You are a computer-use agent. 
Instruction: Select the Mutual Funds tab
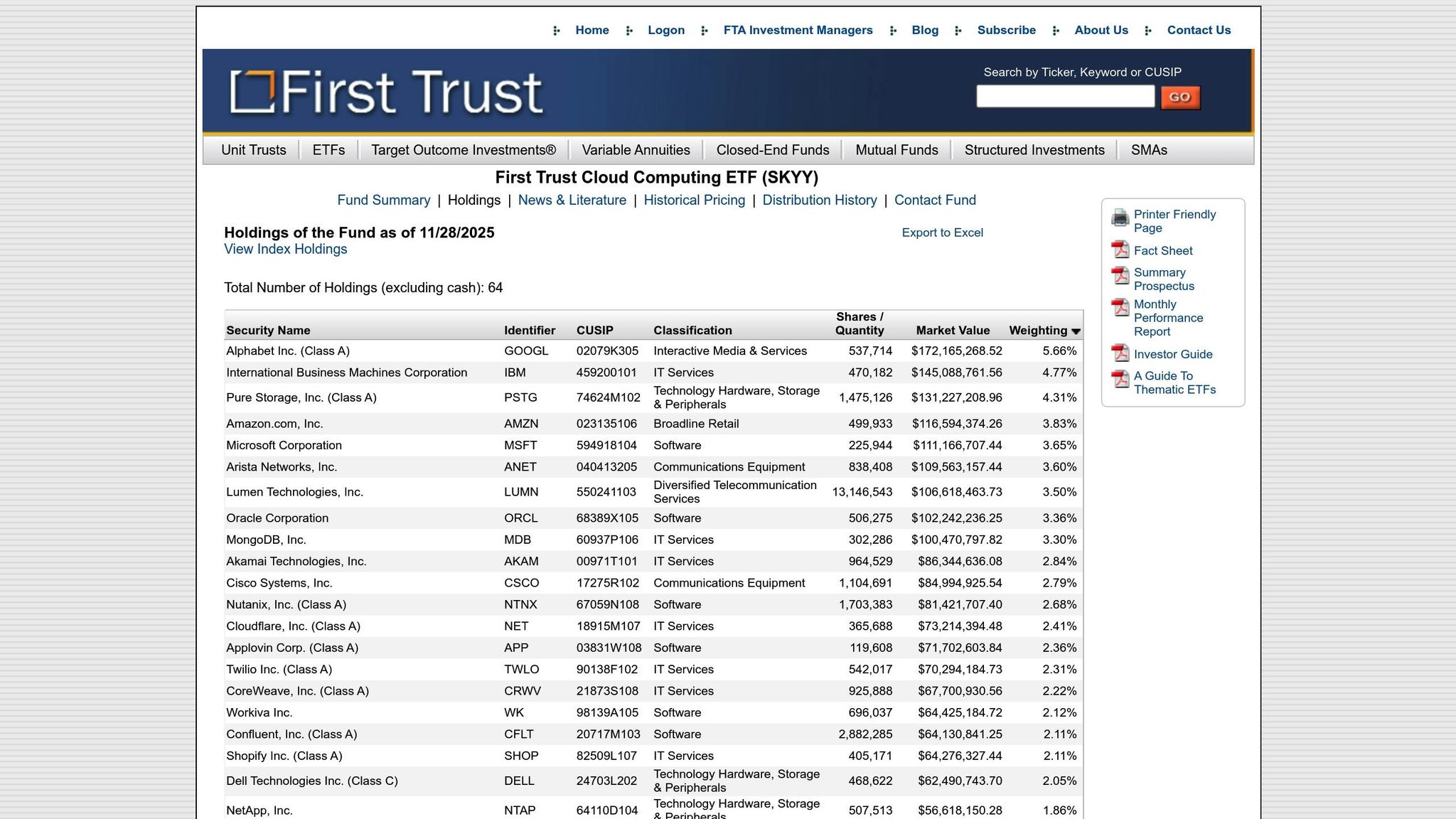(896, 150)
